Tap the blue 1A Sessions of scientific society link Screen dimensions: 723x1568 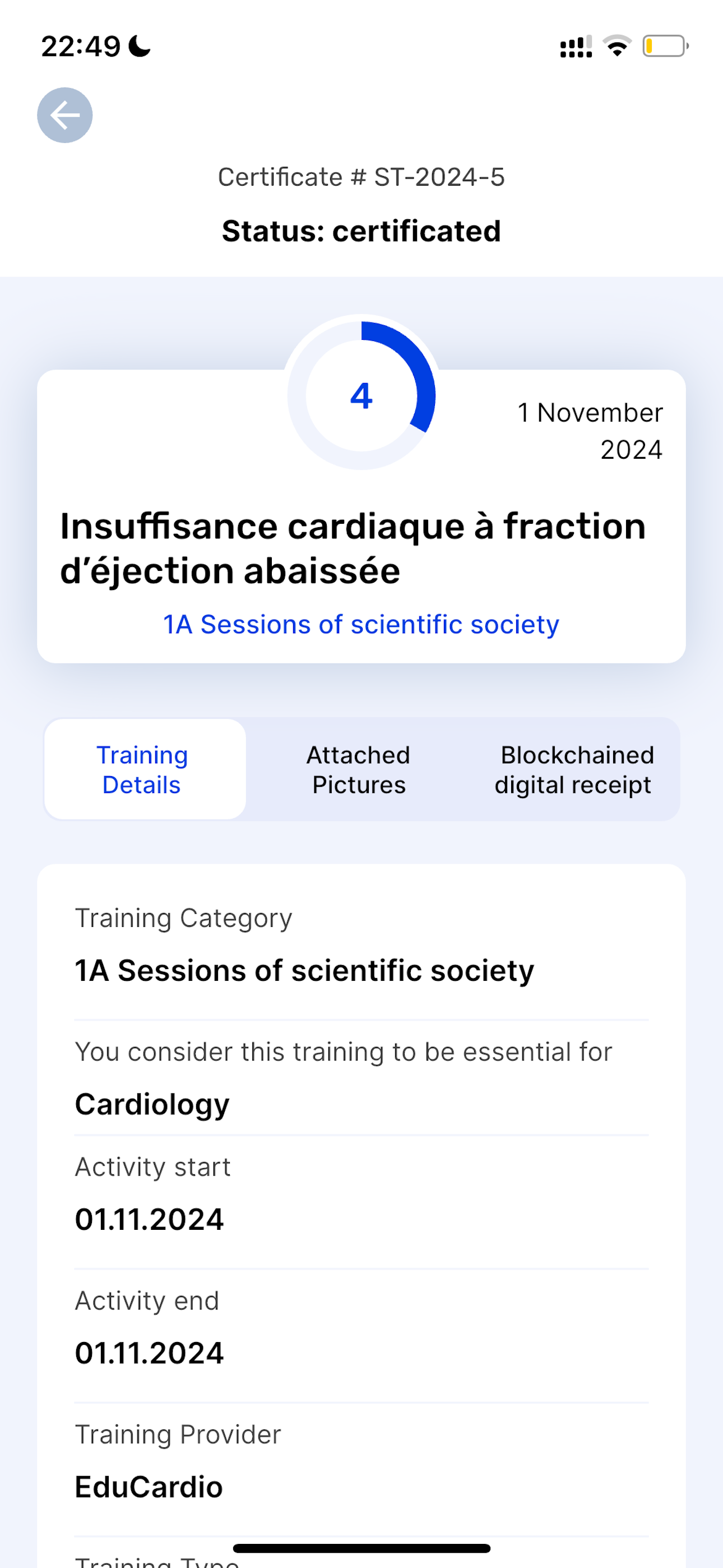tap(361, 625)
